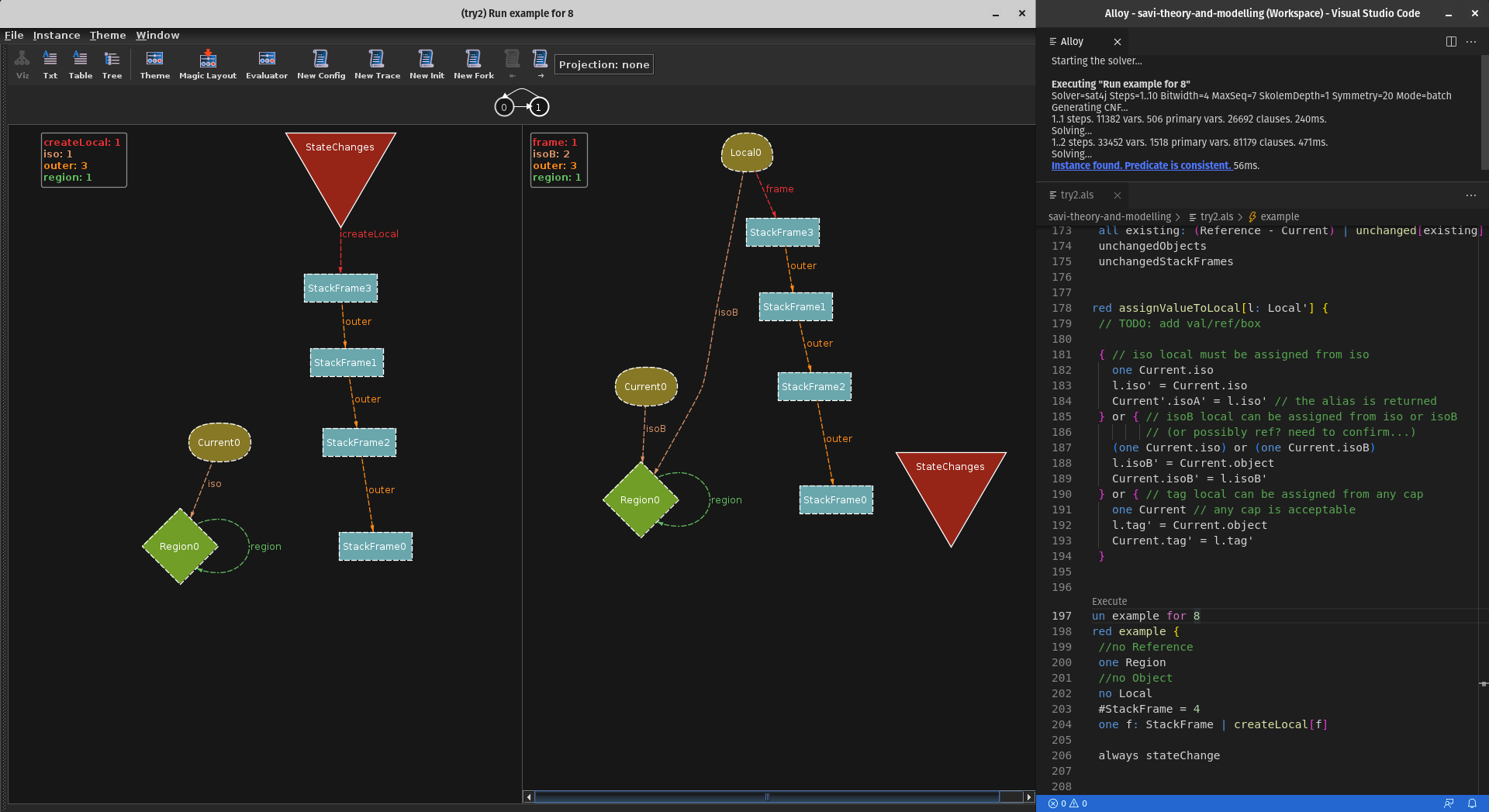Open the Projection: none selector

click(604, 64)
